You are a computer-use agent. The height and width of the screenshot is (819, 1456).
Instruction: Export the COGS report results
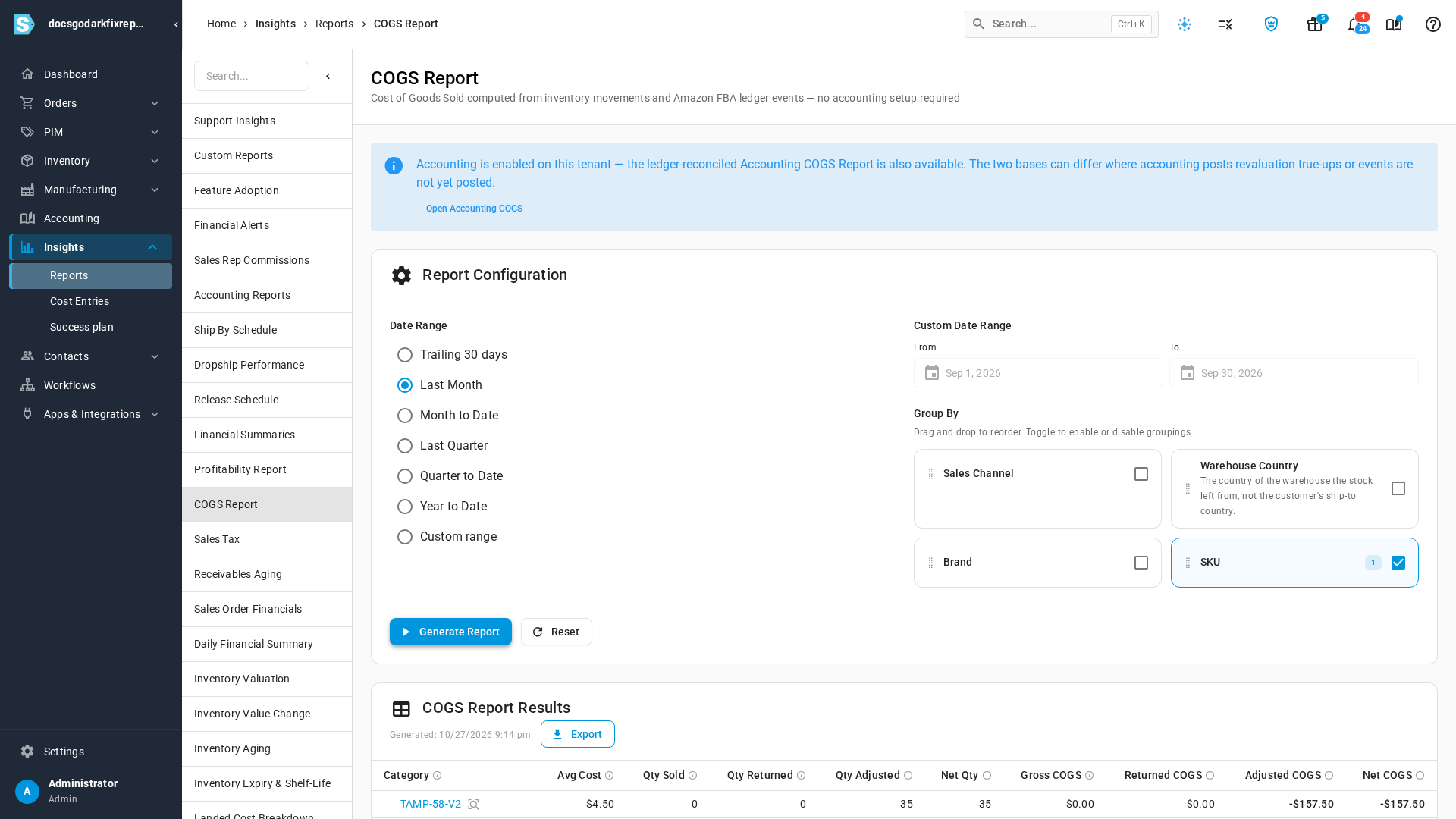(578, 734)
